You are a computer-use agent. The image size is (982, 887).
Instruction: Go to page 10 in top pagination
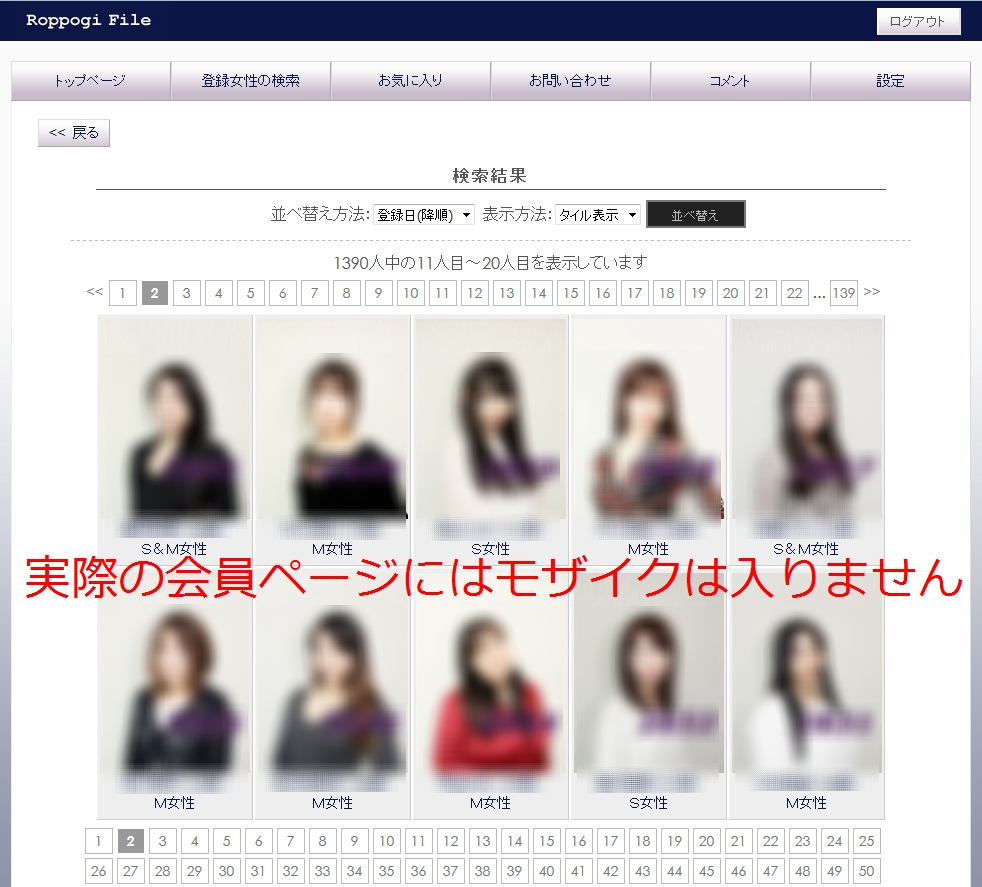click(x=411, y=293)
